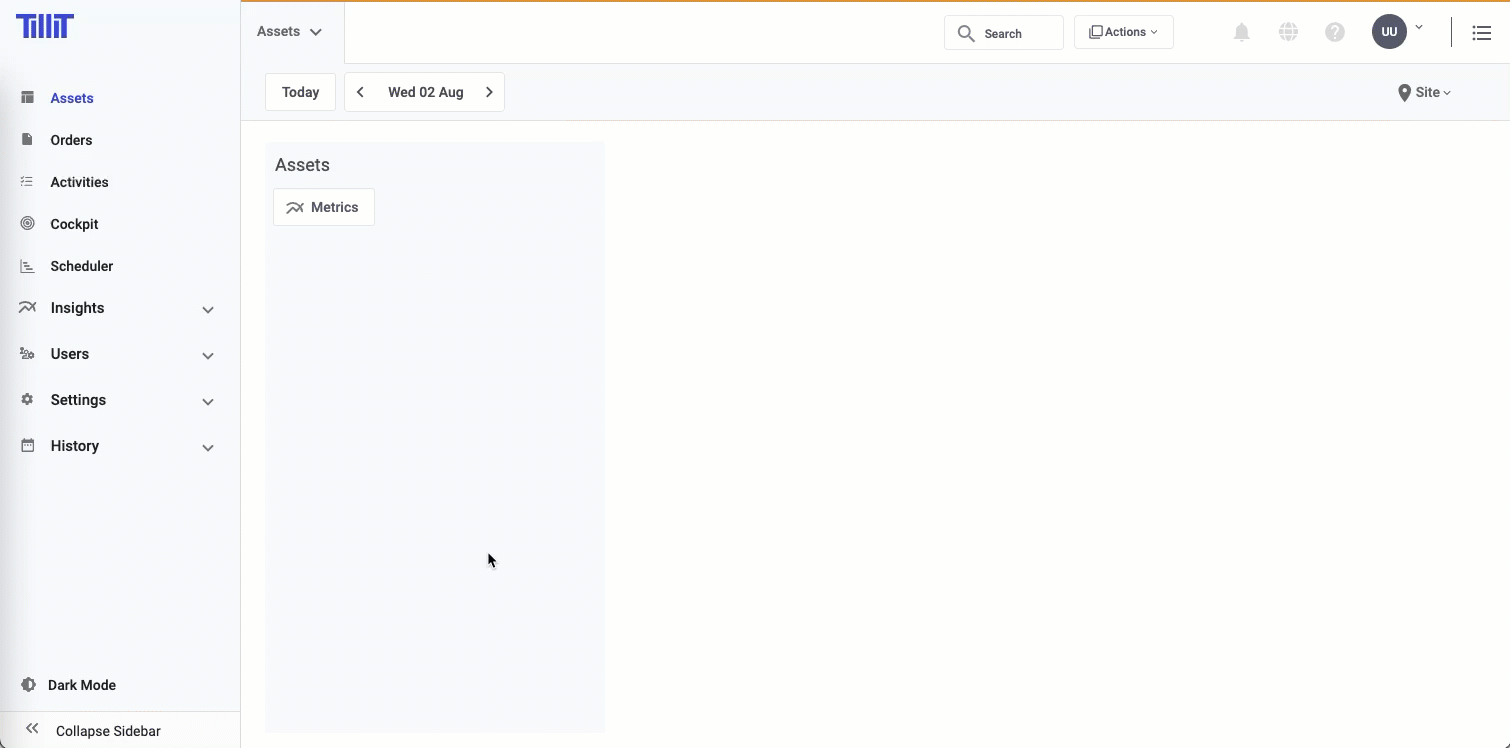Open the Site location dropdown
Viewport: 1510px width, 748px height.
(x=1424, y=92)
